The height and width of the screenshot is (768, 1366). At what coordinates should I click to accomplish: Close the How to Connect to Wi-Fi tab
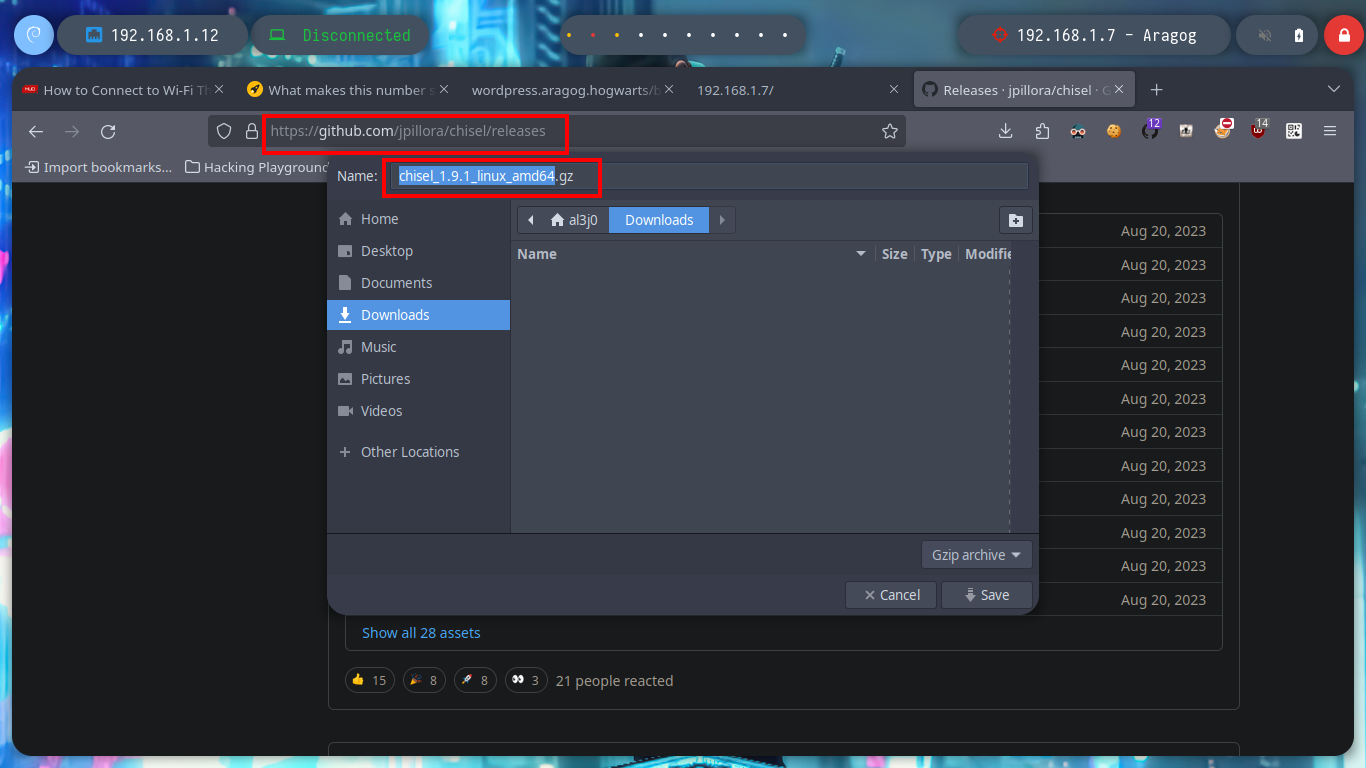point(220,90)
